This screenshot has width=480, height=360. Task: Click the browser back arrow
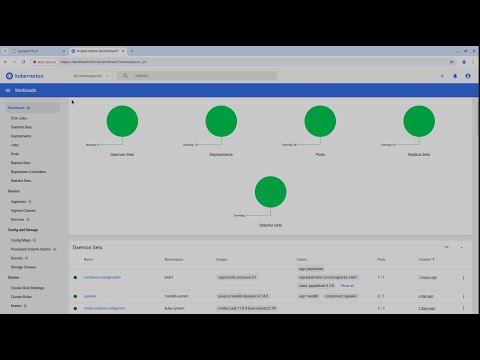pyautogui.click(x=5, y=62)
